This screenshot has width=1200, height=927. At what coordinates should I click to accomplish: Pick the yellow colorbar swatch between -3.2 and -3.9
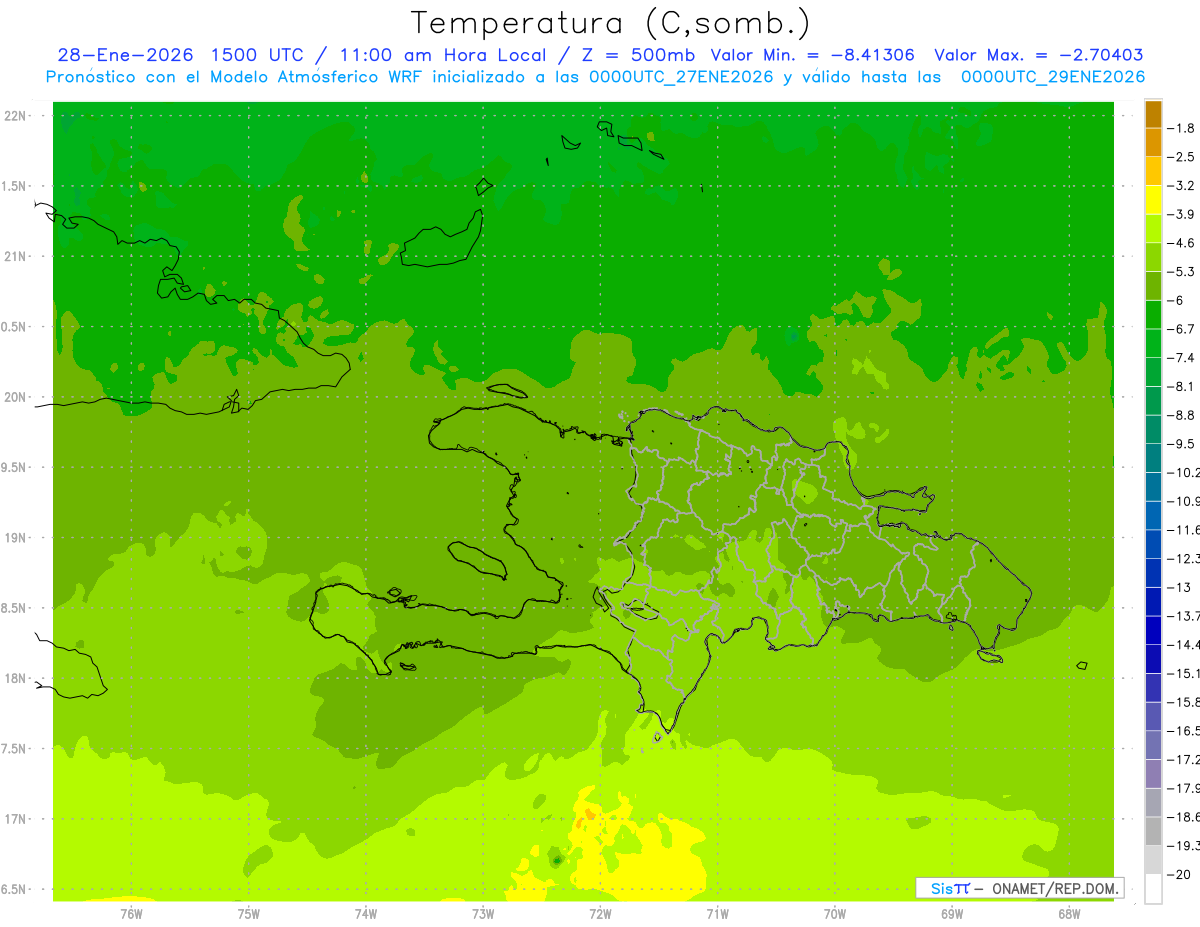pos(1153,200)
